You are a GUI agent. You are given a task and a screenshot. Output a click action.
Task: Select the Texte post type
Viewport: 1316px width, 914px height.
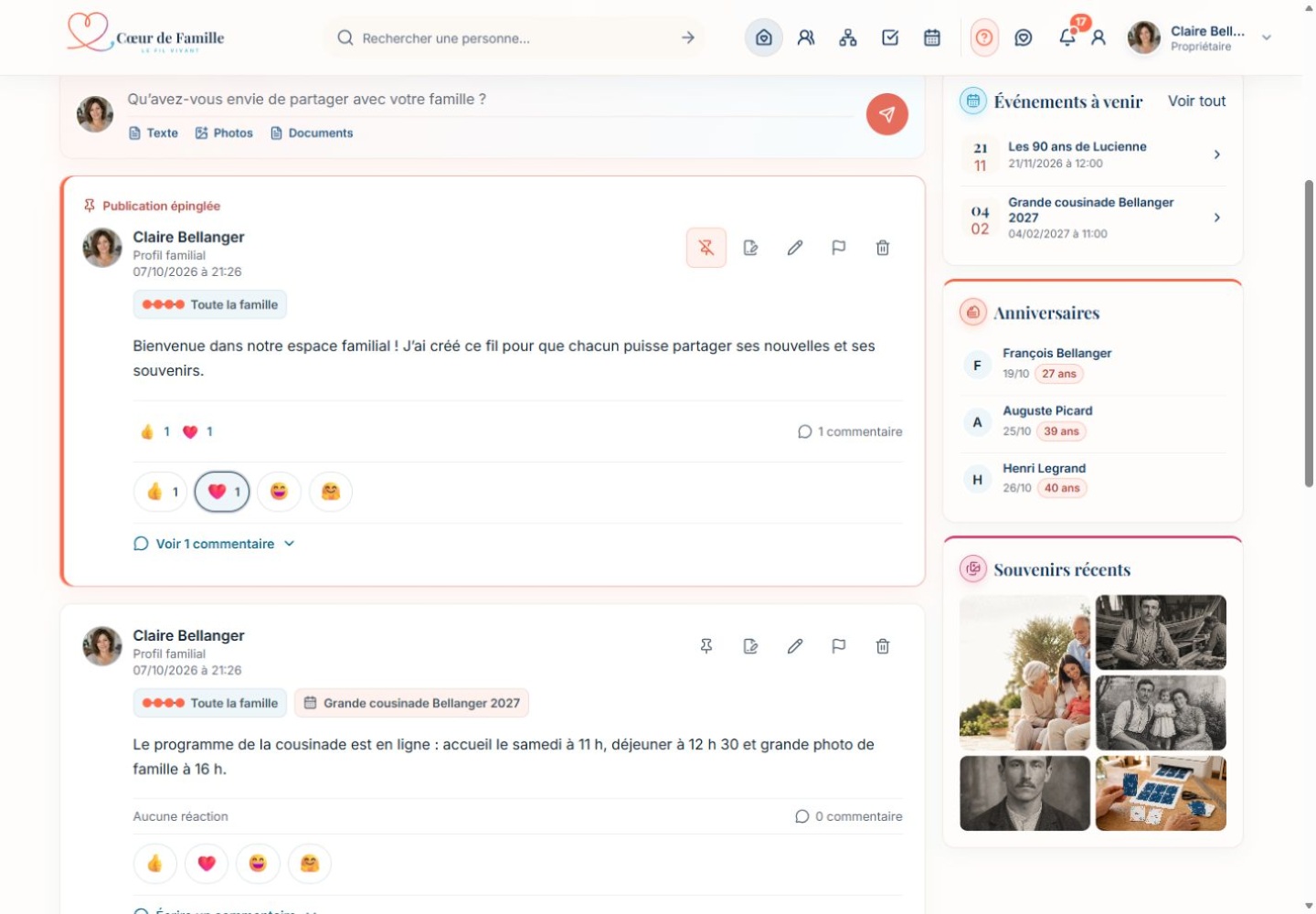(x=154, y=133)
